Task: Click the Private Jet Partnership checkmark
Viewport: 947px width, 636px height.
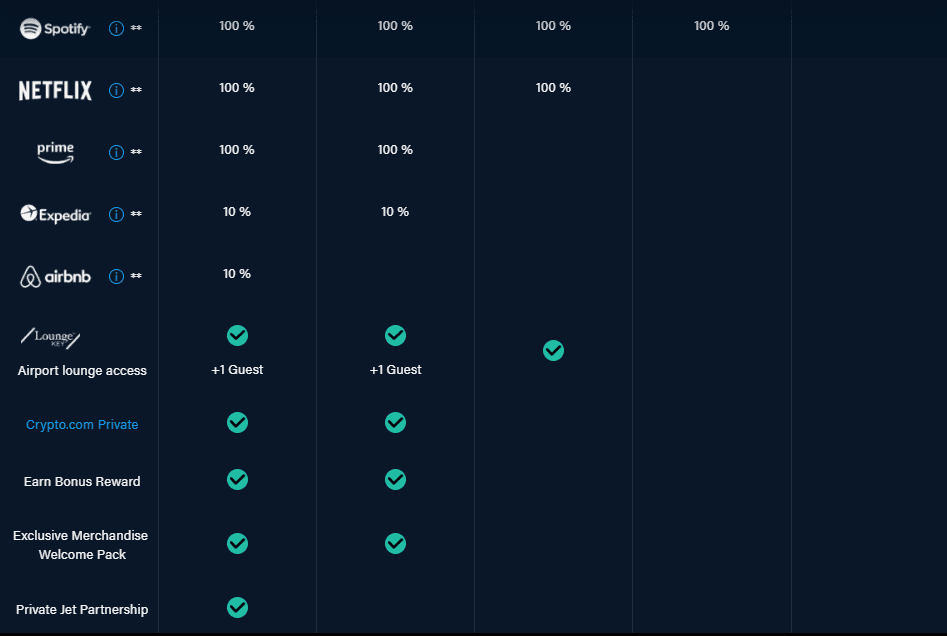Action: [237, 608]
